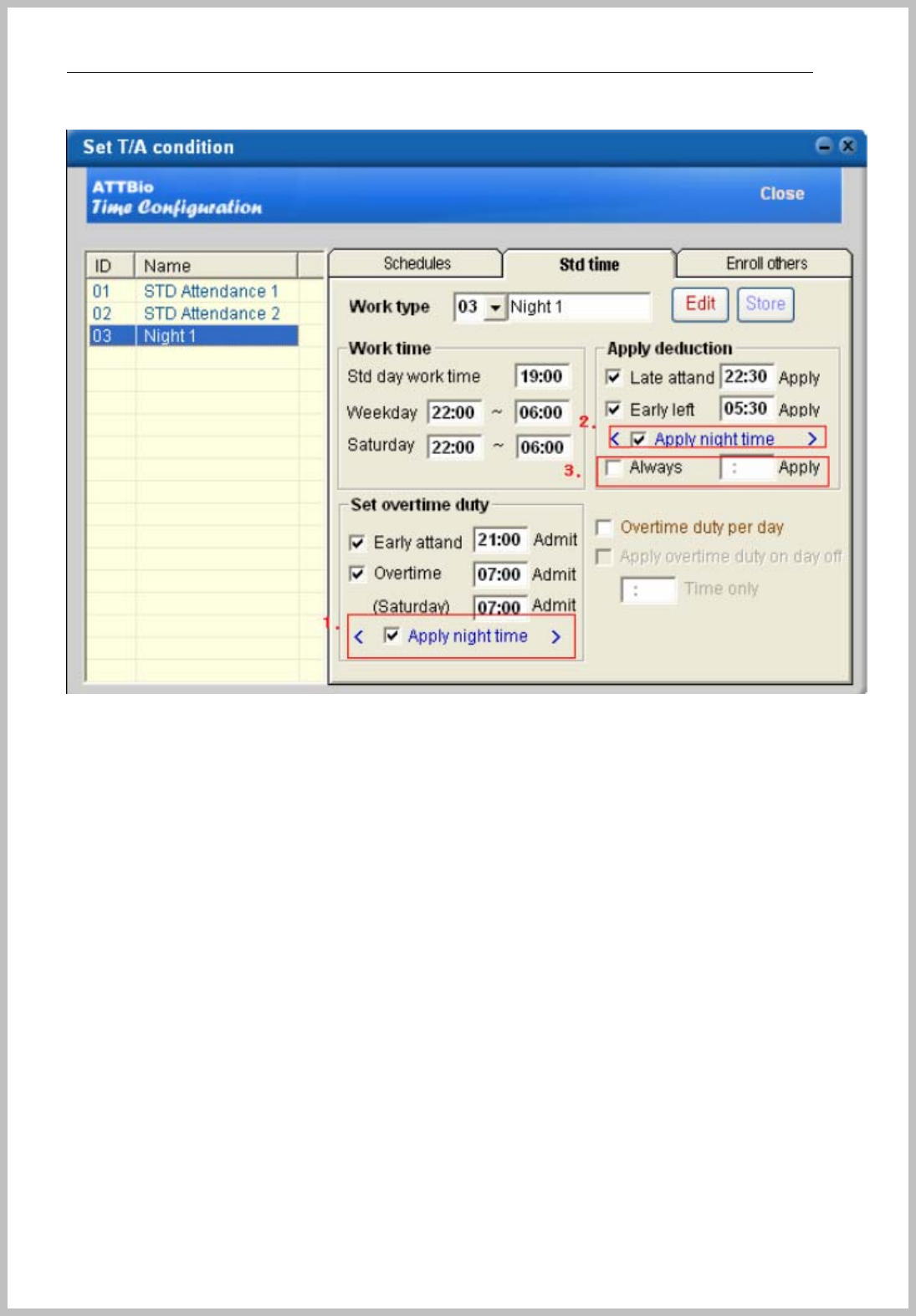Toggle the Early left checkbox

pos(613,409)
